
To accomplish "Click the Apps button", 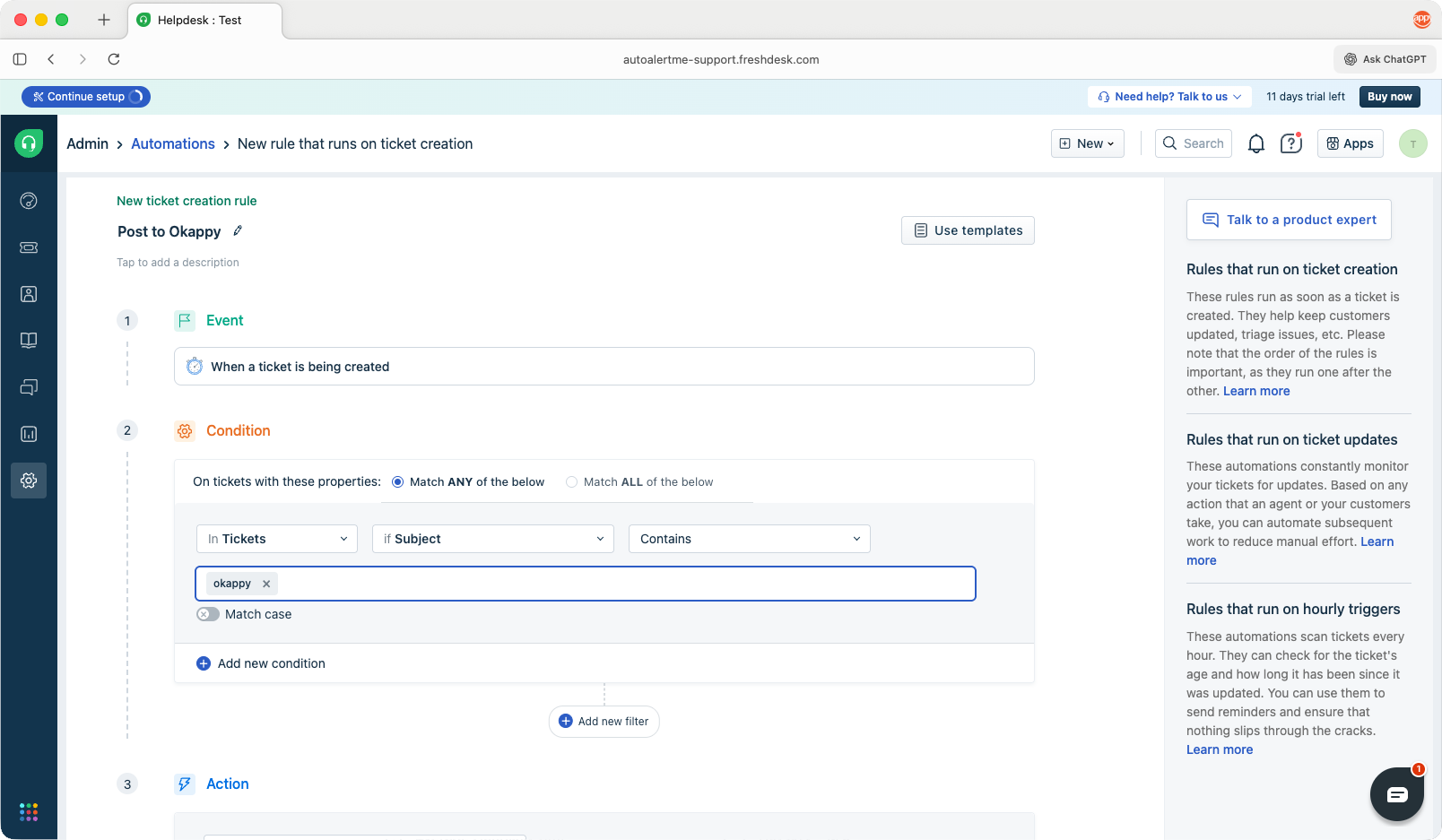I will coord(1351,143).
